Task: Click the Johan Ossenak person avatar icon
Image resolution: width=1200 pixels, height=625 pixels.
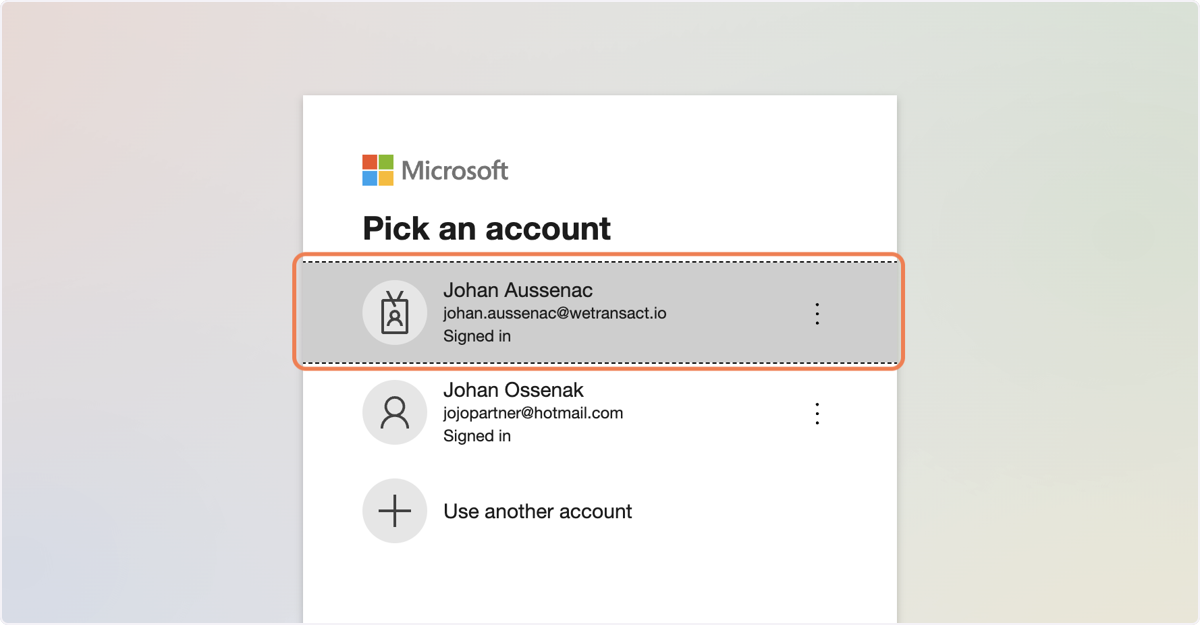Action: 395,412
